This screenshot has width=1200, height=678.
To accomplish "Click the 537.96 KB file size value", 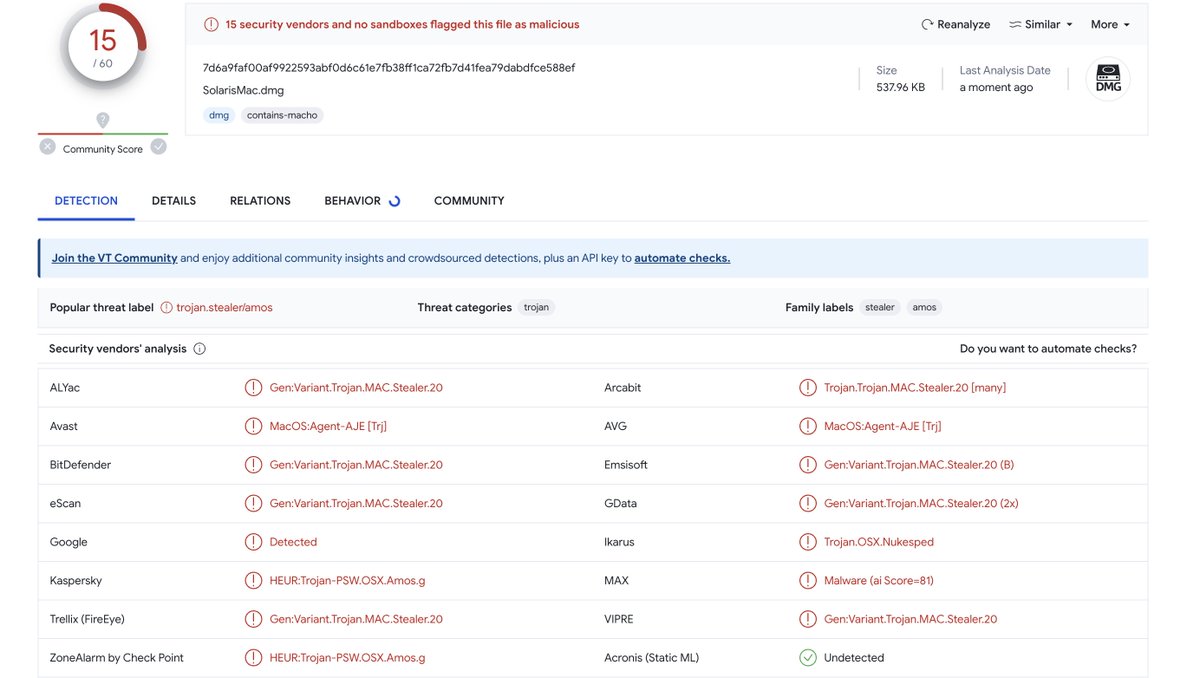I will pyautogui.click(x=901, y=88).
